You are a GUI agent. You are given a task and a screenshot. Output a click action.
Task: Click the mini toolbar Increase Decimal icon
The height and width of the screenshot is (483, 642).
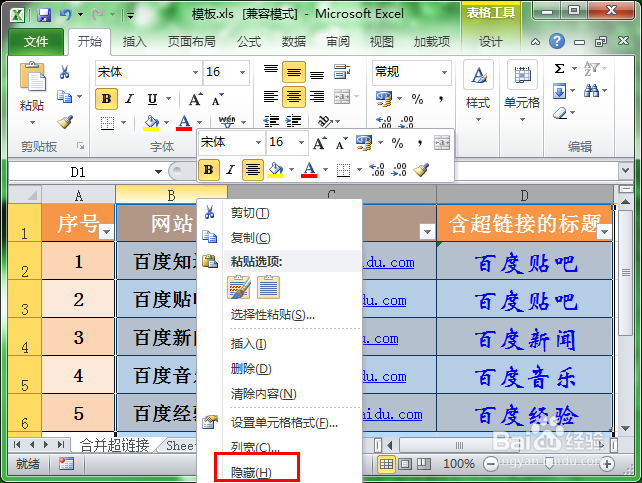[377, 169]
